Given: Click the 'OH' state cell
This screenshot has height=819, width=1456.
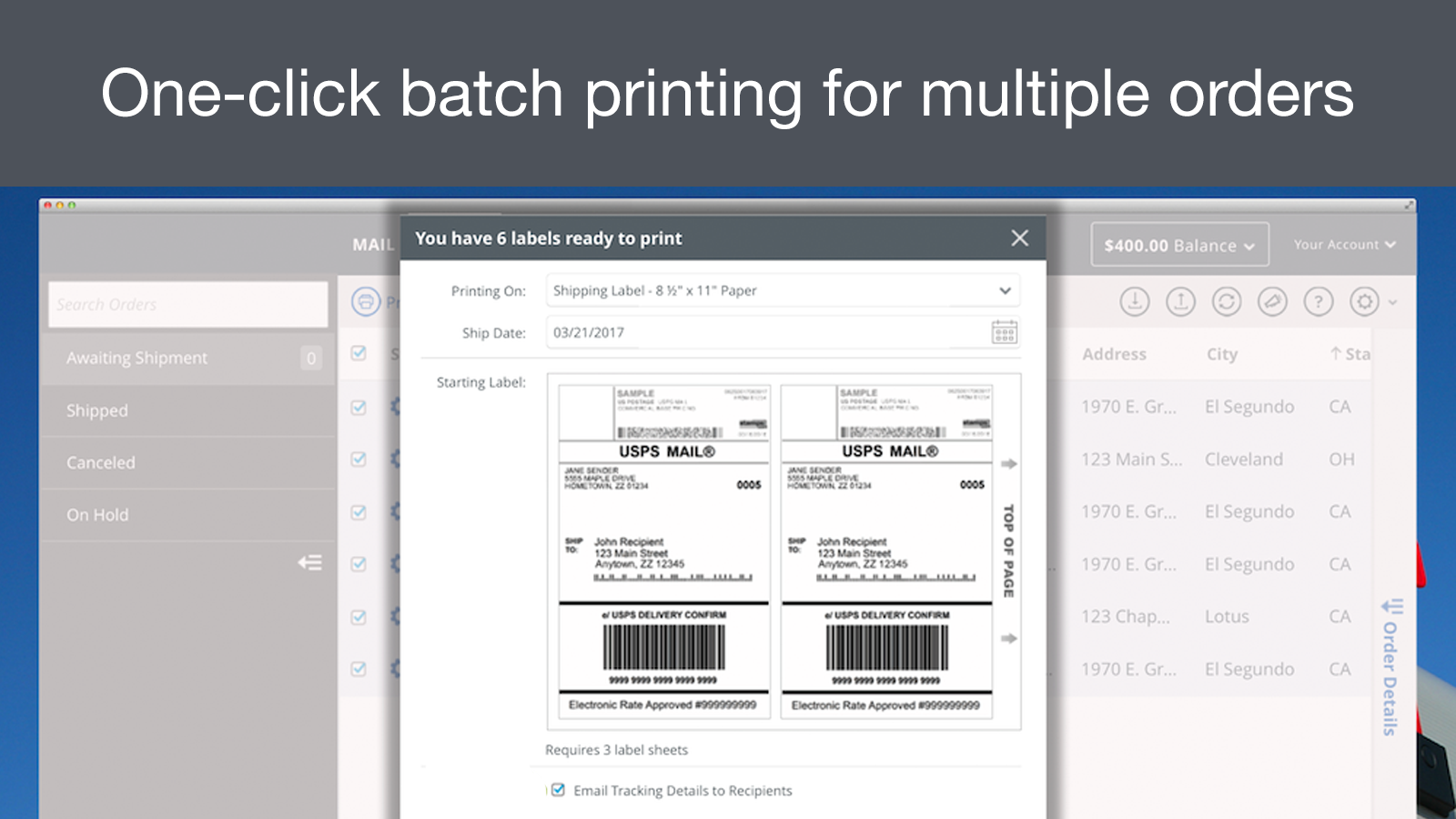Looking at the screenshot, I should [1341, 460].
